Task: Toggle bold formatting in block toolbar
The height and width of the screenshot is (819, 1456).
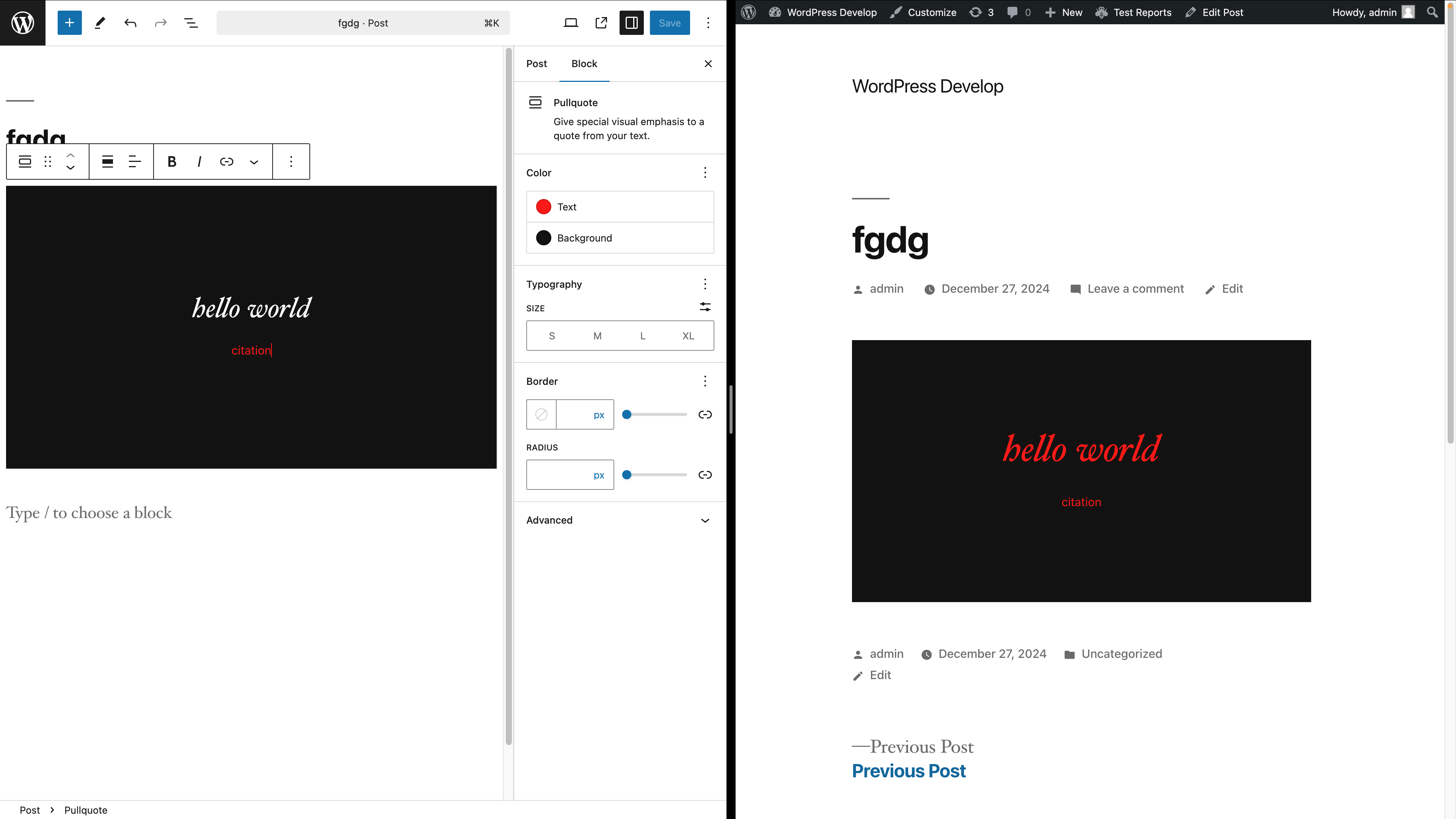Action: 172,162
